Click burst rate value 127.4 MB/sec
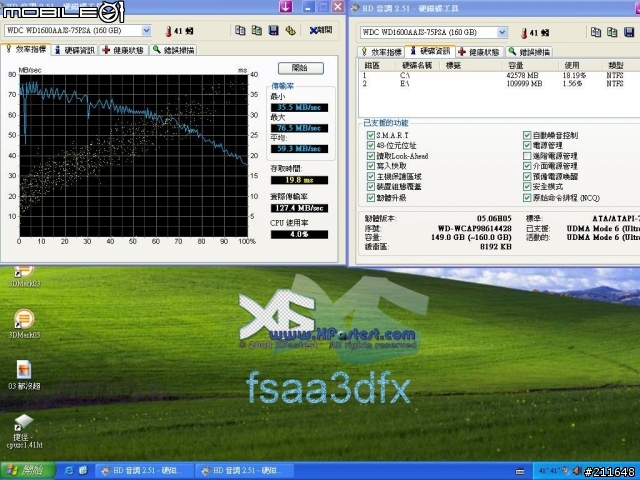This screenshot has width=640, height=480. (299, 208)
